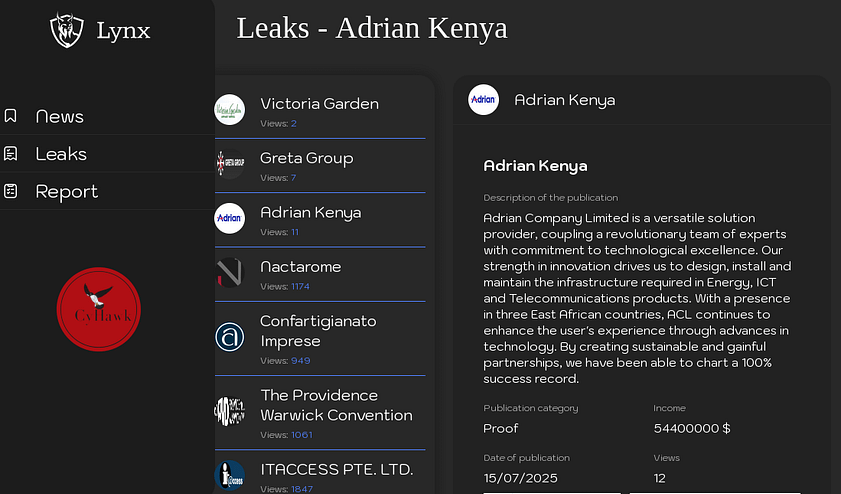Click the checklist icon beside Report
The width and height of the screenshot is (841, 494).
[x=10, y=191]
